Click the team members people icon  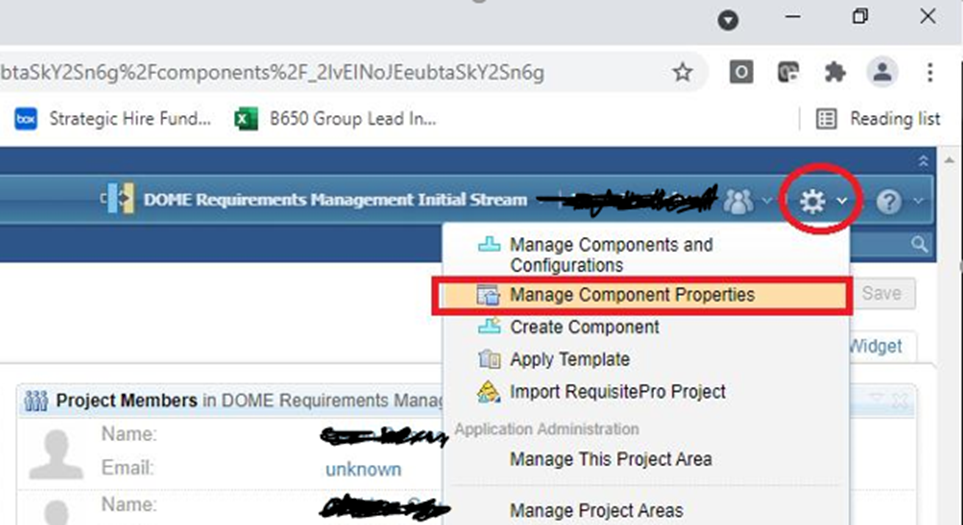(738, 202)
